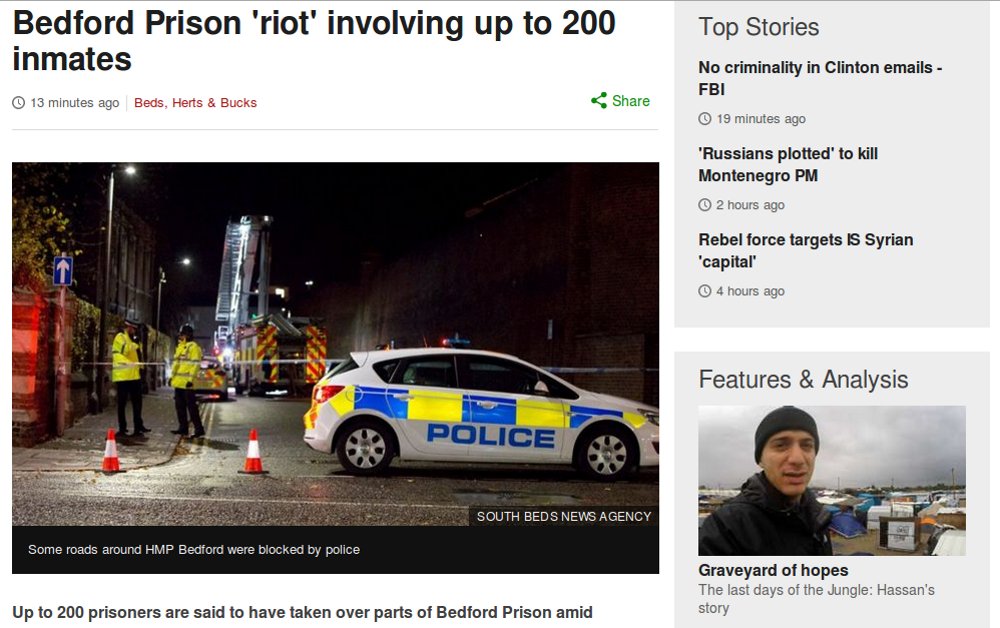Click the photo caption about blocked roads
Screen dimensions: 1000x628
click(194, 550)
